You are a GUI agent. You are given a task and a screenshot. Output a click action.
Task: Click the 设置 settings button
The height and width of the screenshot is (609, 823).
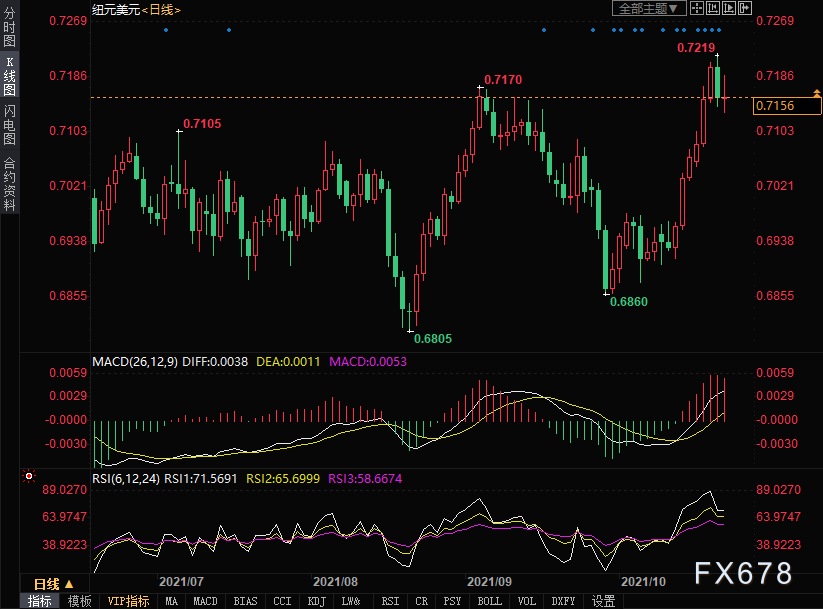(603, 601)
